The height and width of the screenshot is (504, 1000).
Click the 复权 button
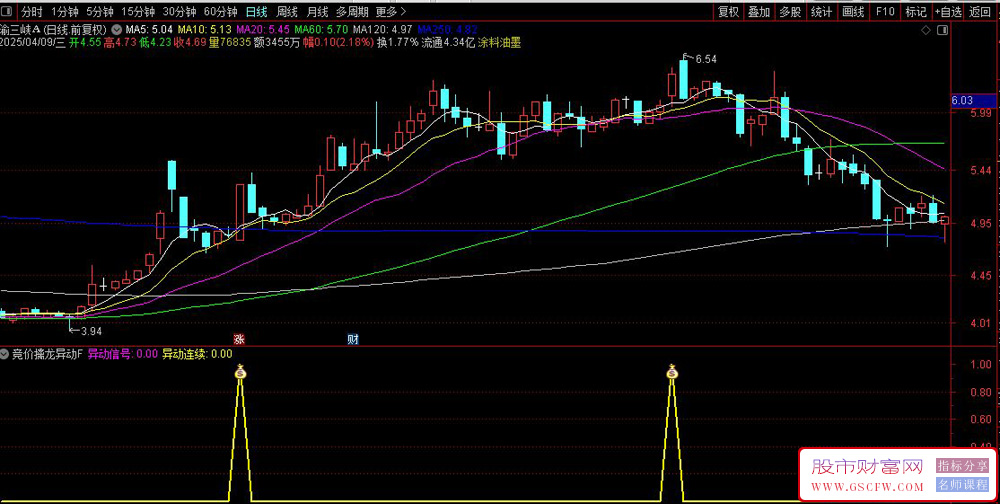[x=728, y=11]
